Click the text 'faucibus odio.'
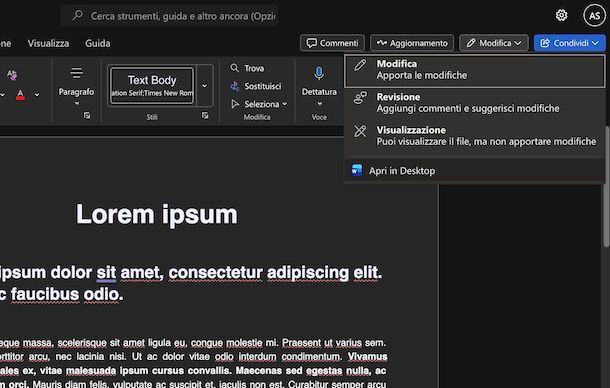The image size is (610, 388). (x=67, y=294)
